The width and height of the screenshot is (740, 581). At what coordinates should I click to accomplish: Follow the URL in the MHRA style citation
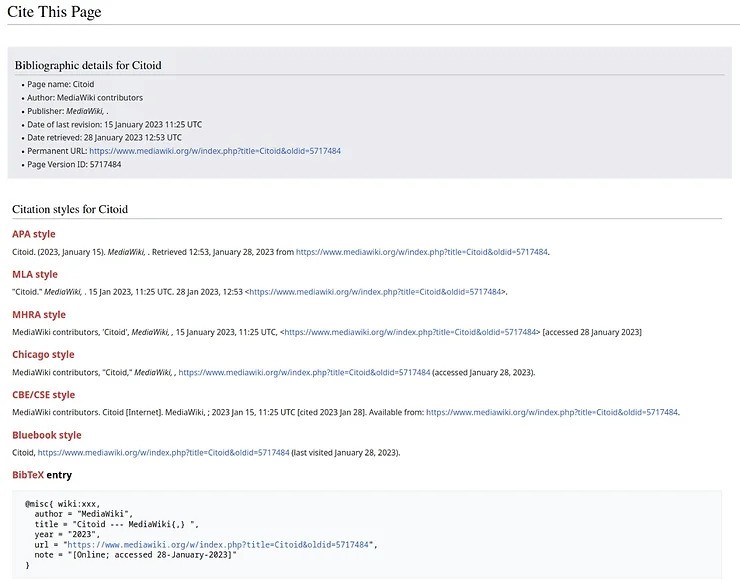pos(410,332)
